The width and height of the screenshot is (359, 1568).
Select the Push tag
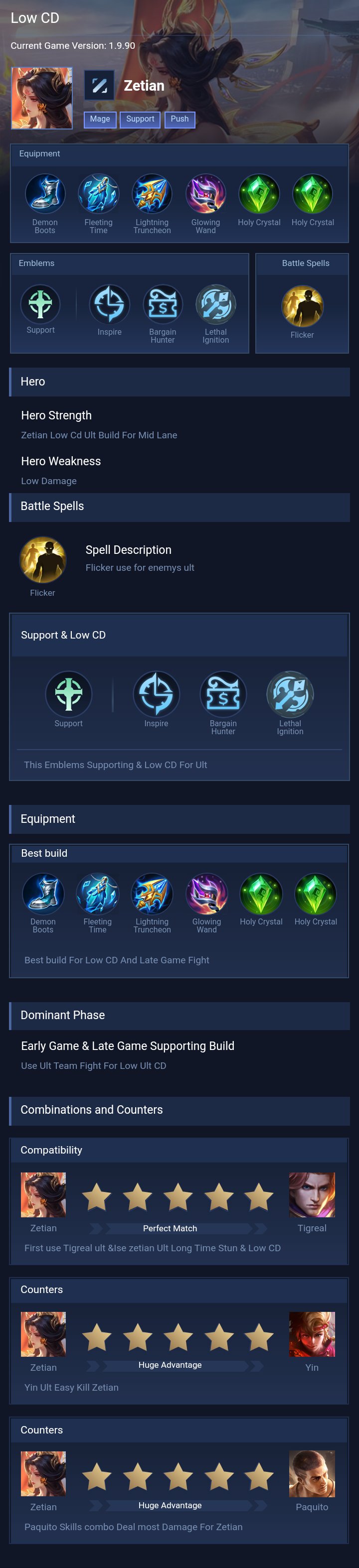(x=180, y=120)
